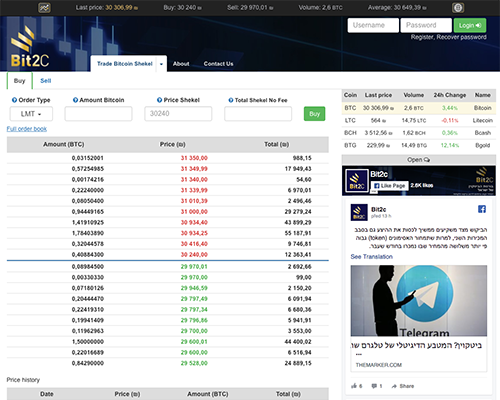Click buy price 29 970,01

coord(194,267)
